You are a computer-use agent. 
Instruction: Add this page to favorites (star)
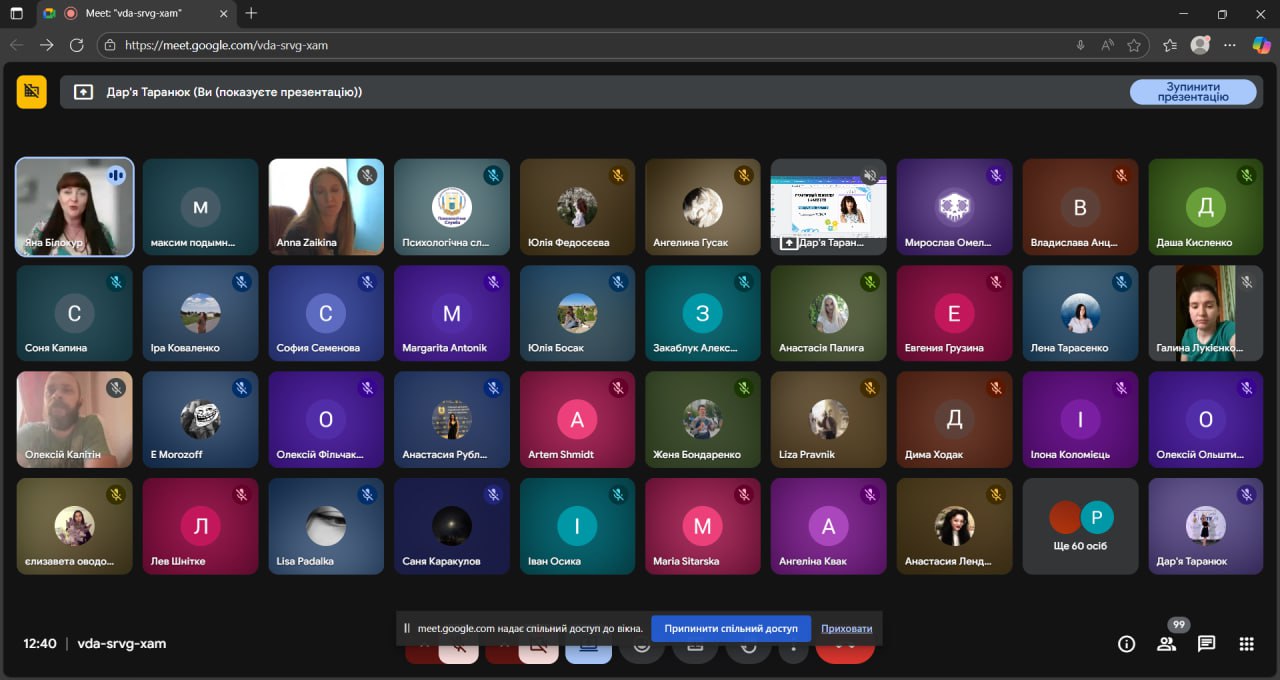pos(1134,45)
